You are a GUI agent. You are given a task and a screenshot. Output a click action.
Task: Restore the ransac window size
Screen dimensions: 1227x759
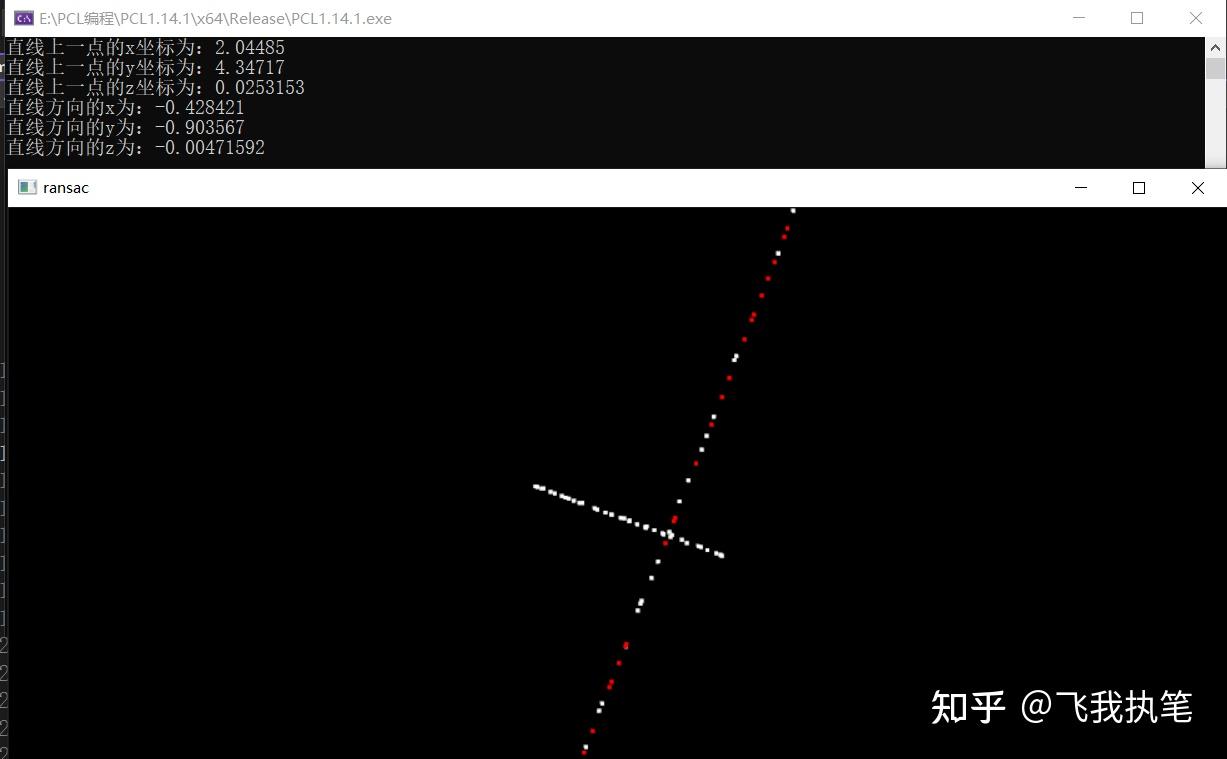(x=1138, y=187)
